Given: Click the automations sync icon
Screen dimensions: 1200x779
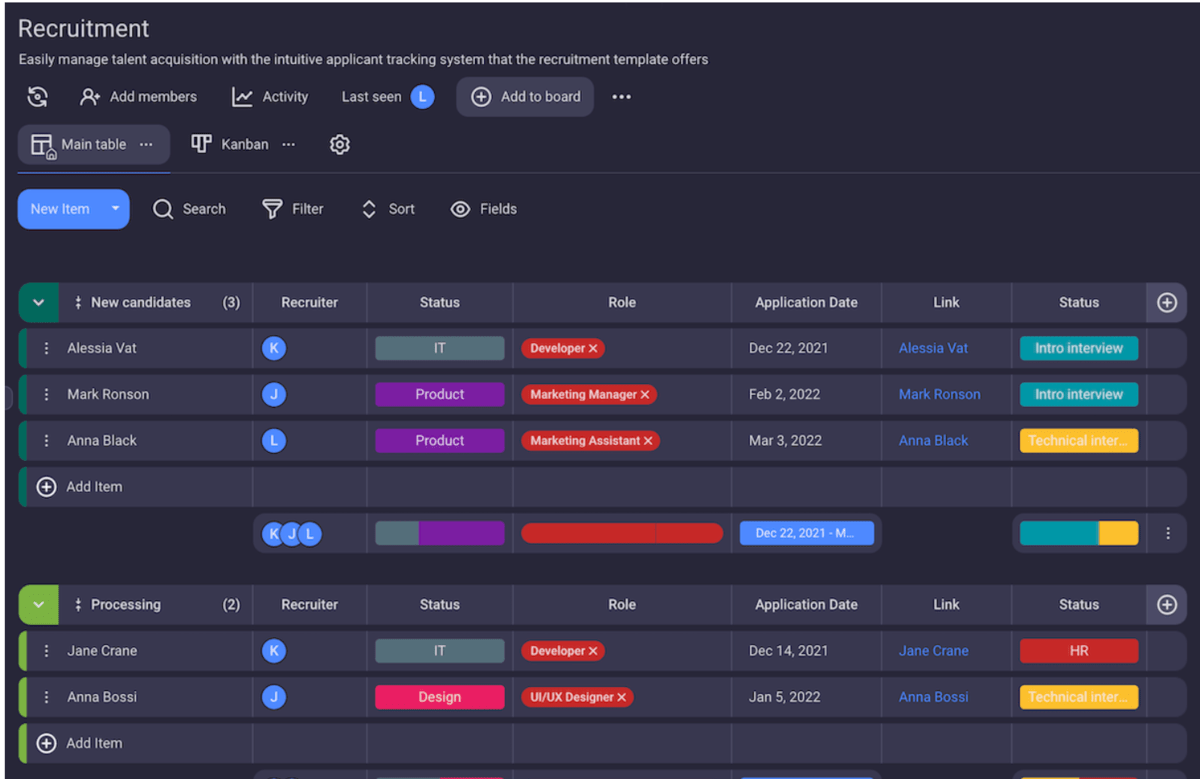Looking at the screenshot, I should (x=37, y=97).
